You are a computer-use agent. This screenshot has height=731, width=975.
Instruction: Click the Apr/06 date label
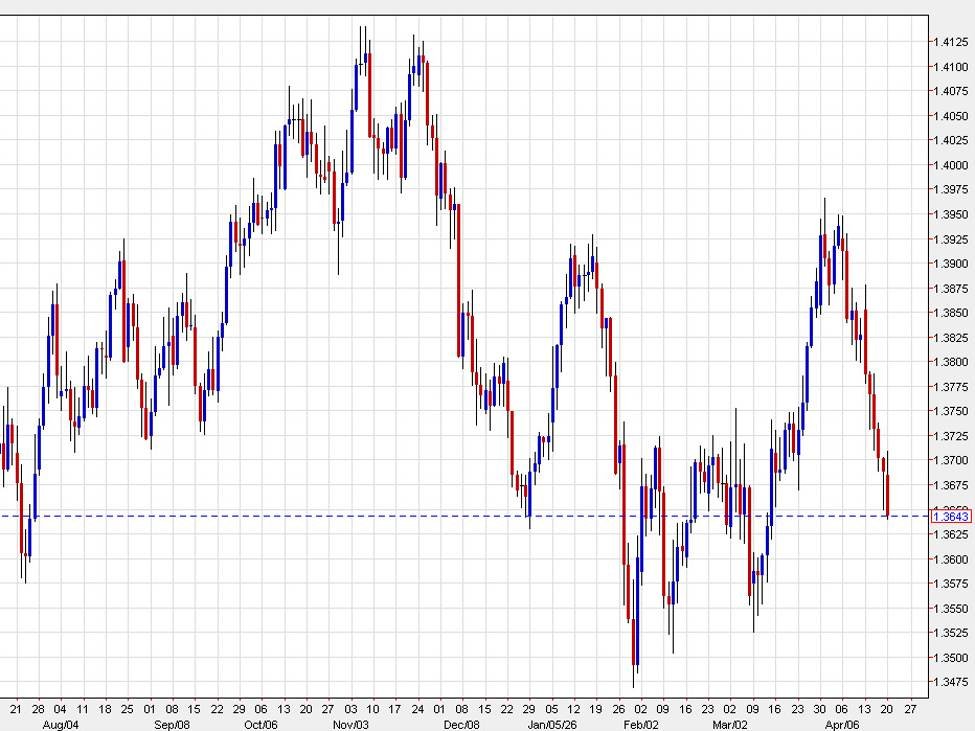tap(841, 723)
